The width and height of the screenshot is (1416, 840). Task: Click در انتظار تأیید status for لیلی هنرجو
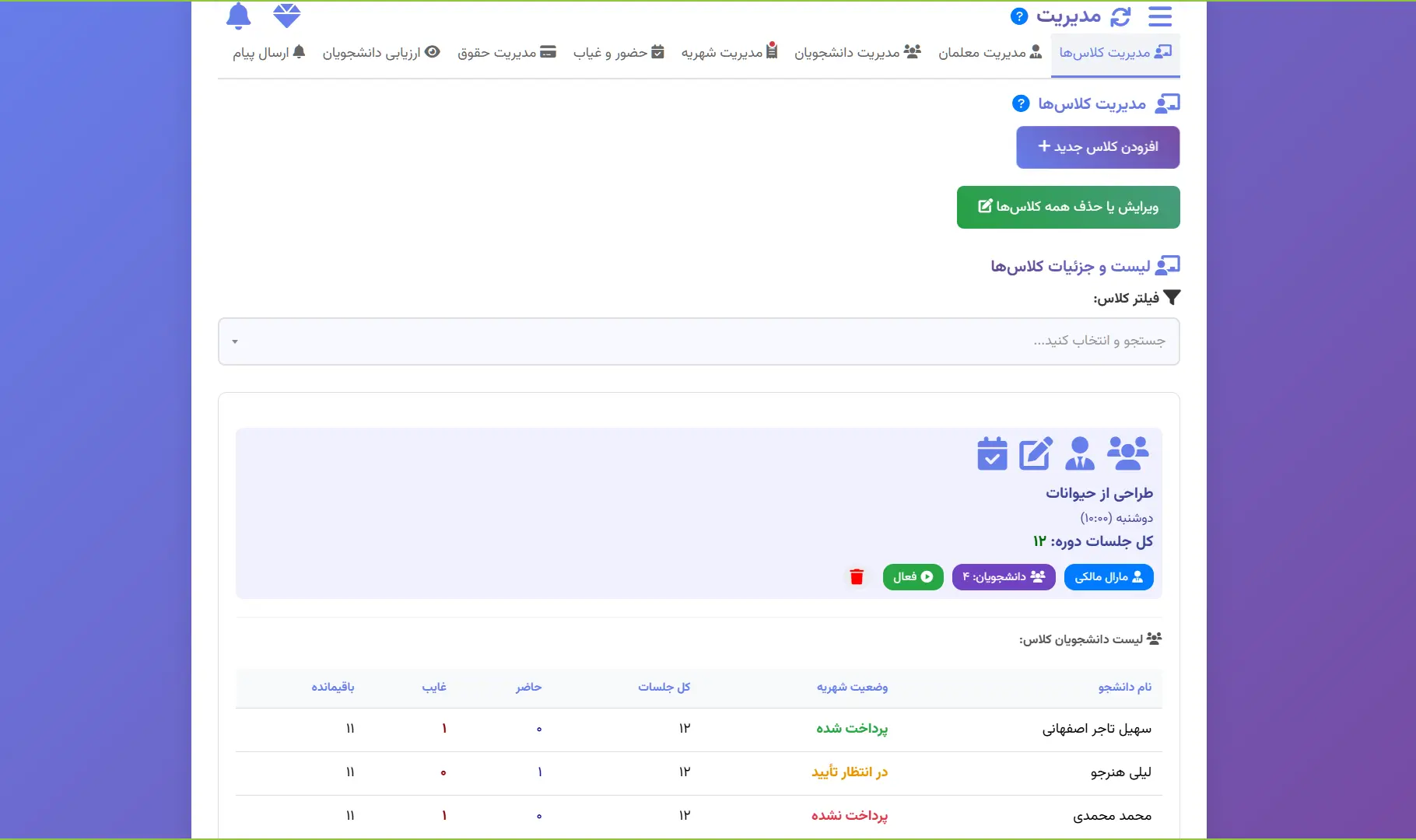[x=850, y=772]
